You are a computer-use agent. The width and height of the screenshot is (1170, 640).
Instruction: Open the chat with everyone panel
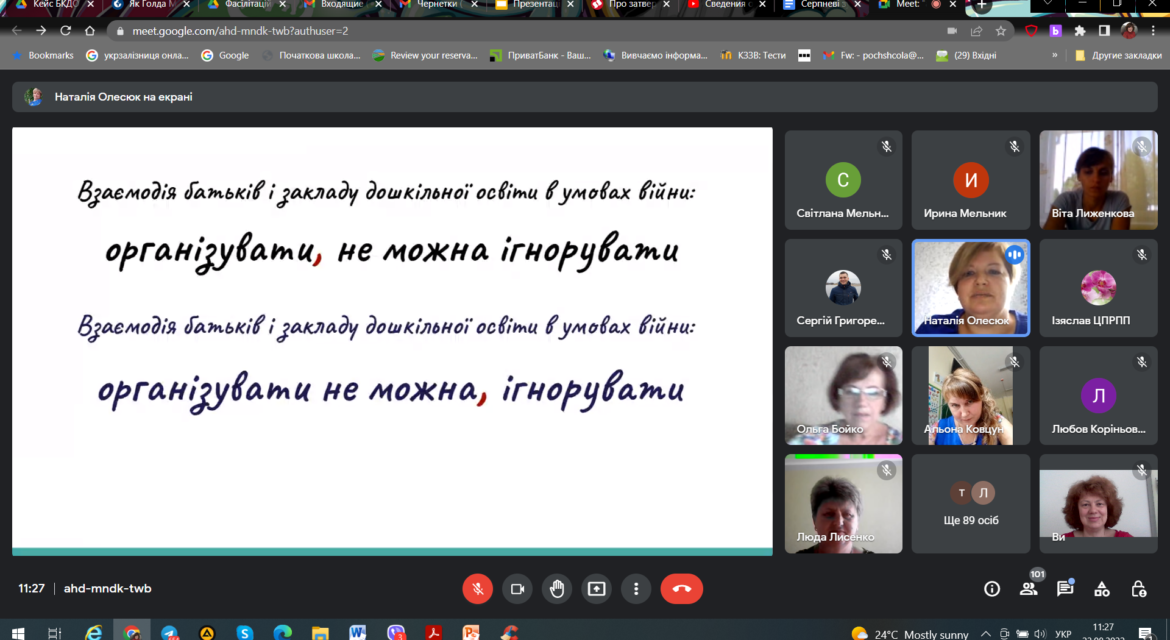coord(1065,589)
